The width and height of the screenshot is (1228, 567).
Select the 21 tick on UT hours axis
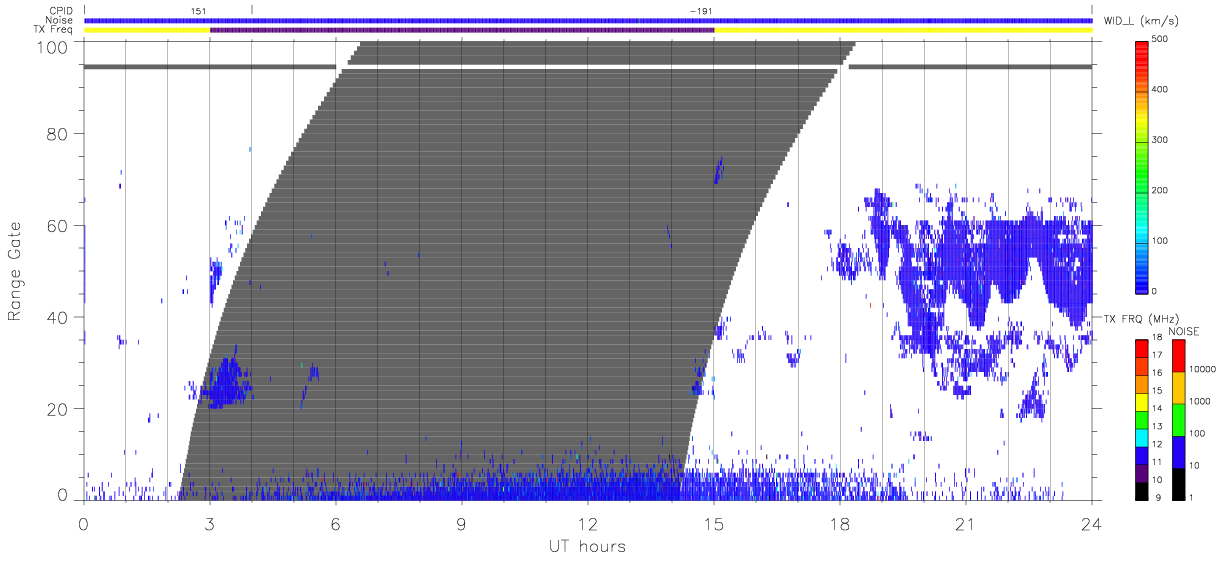click(965, 523)
